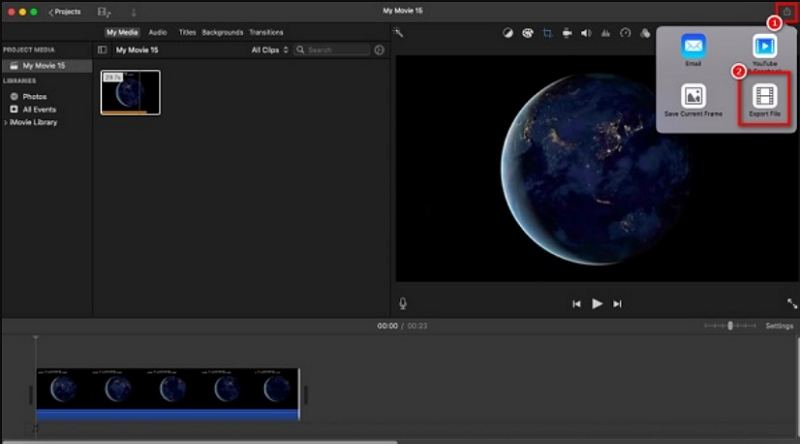Click the Search field in media browser
800x444 pixels.
[x=332, y=50]
